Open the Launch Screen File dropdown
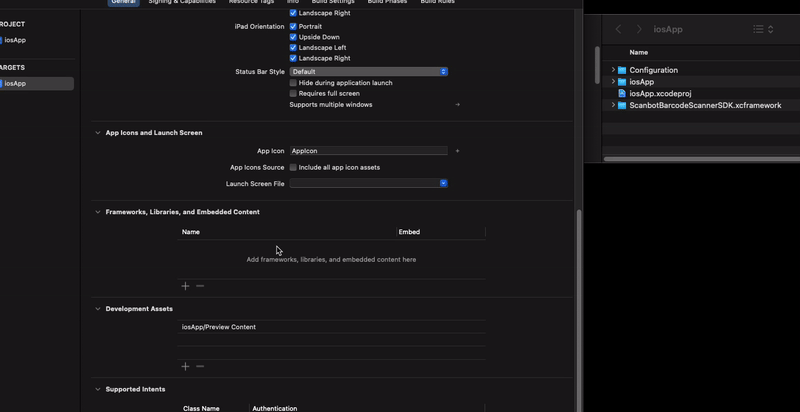Screen dimensions: 800x412 click(368, 184)
